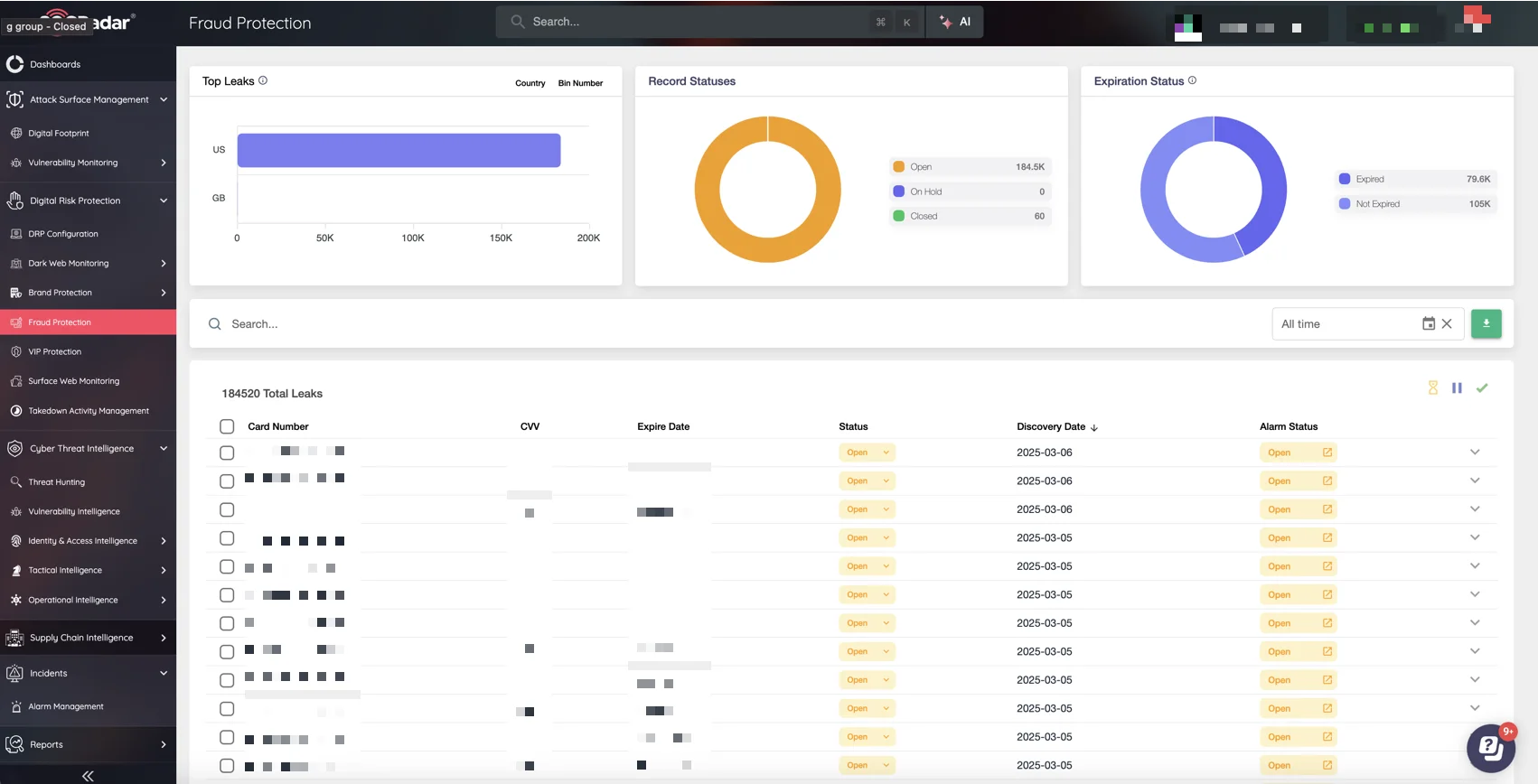Tick the second row checkbox
The width and height of the screenshot is (1538, 784).
point(227,481)
